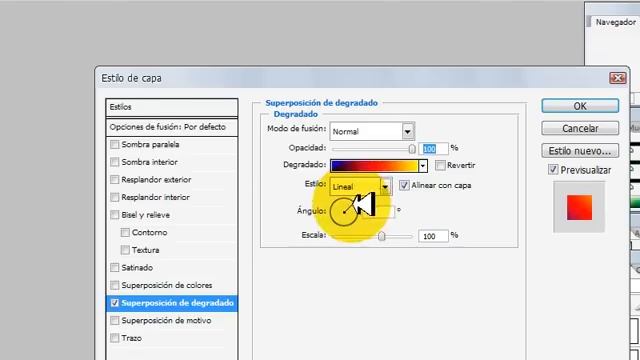Click the Ángulo dial control
Viewport: 640px width, 360px height.
click(344, 212)
